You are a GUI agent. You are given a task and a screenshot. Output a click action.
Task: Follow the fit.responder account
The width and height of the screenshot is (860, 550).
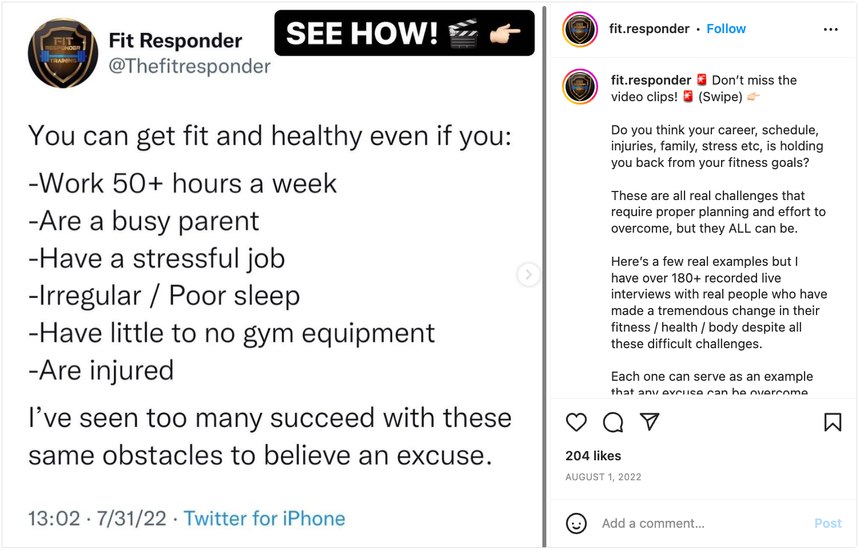726,29
